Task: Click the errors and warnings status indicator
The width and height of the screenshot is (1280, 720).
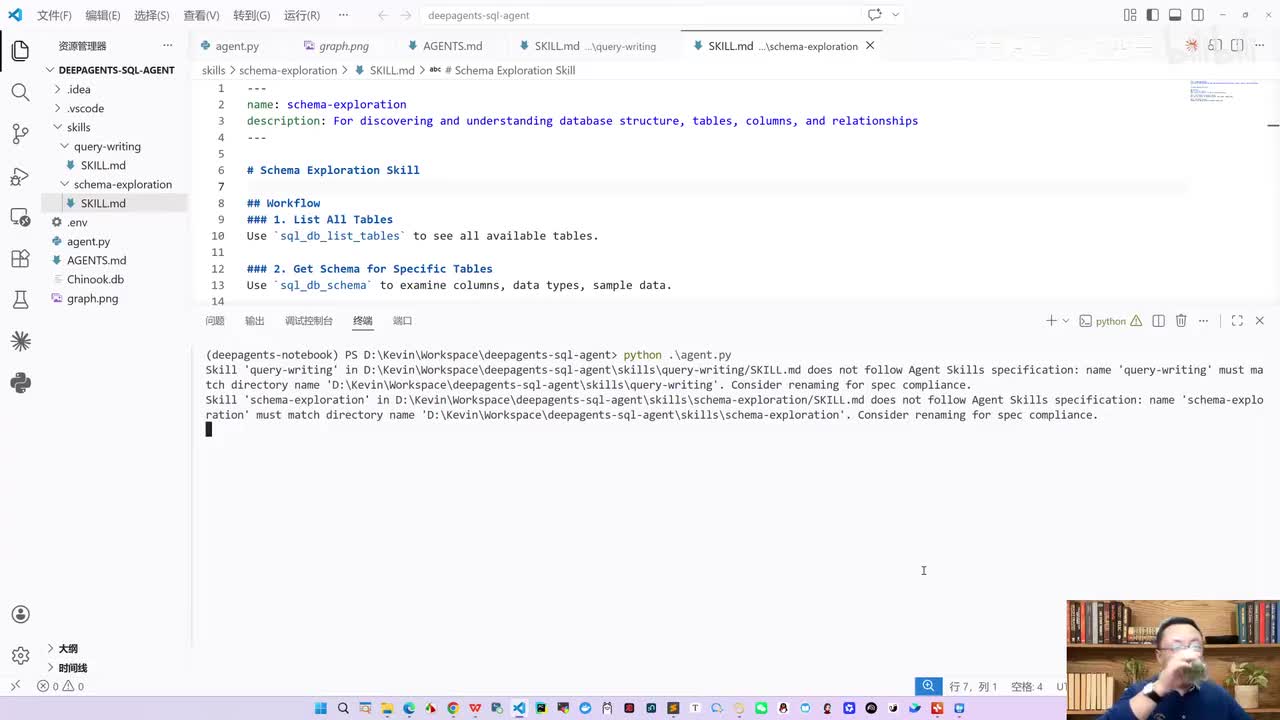Action: tap(61, 687)
